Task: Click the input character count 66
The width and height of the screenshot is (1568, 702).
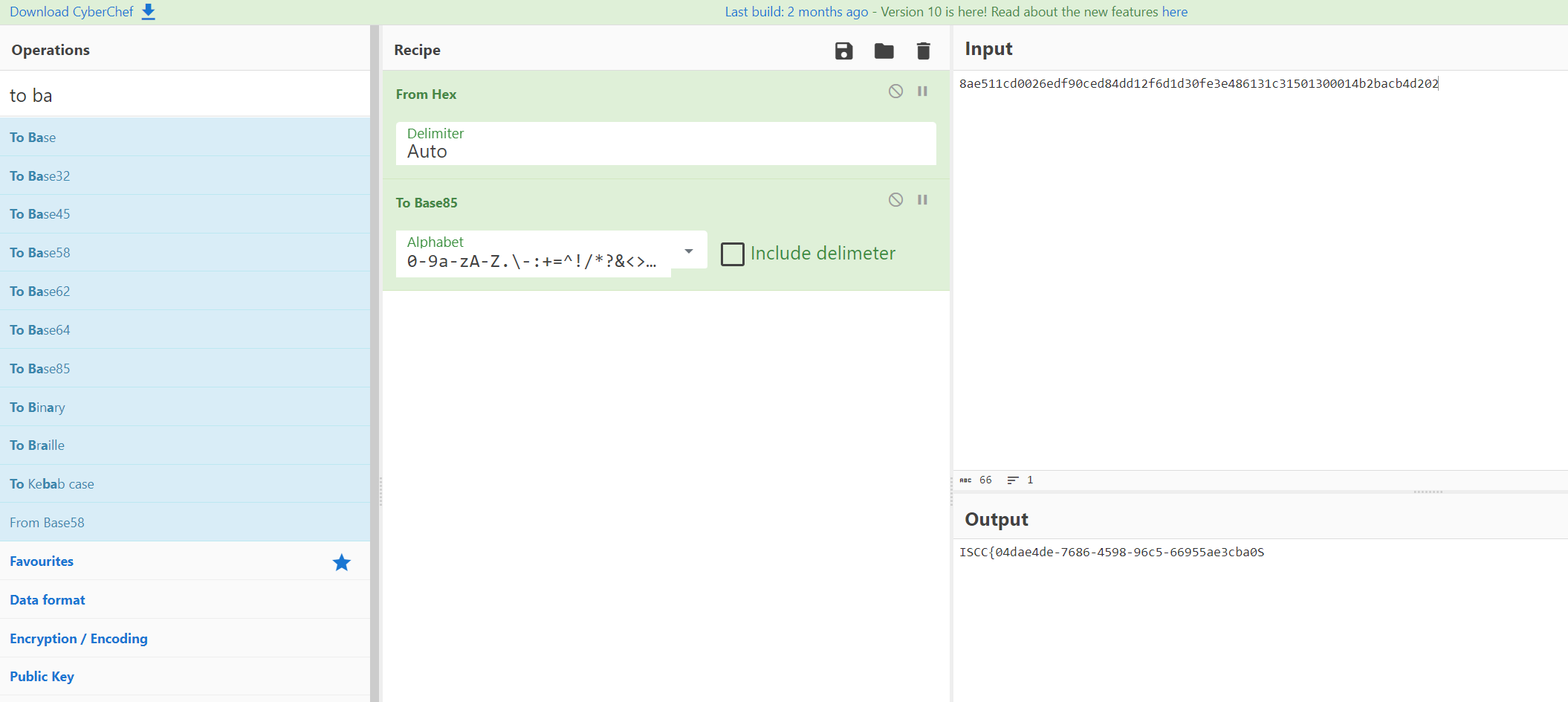Action: pyautogui.click(x=985, y=480)
